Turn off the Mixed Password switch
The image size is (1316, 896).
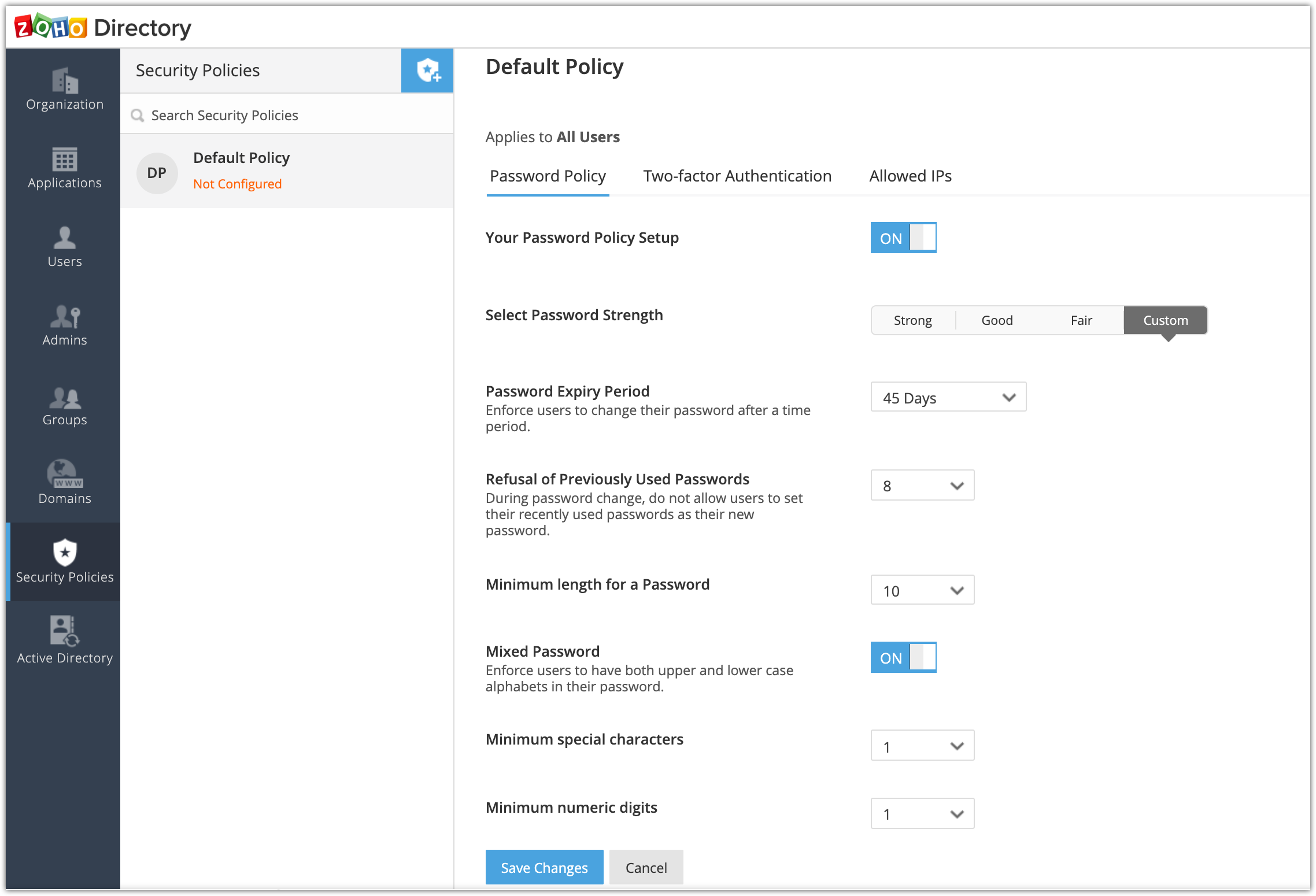pyautogui.click(x=903, y=657)
